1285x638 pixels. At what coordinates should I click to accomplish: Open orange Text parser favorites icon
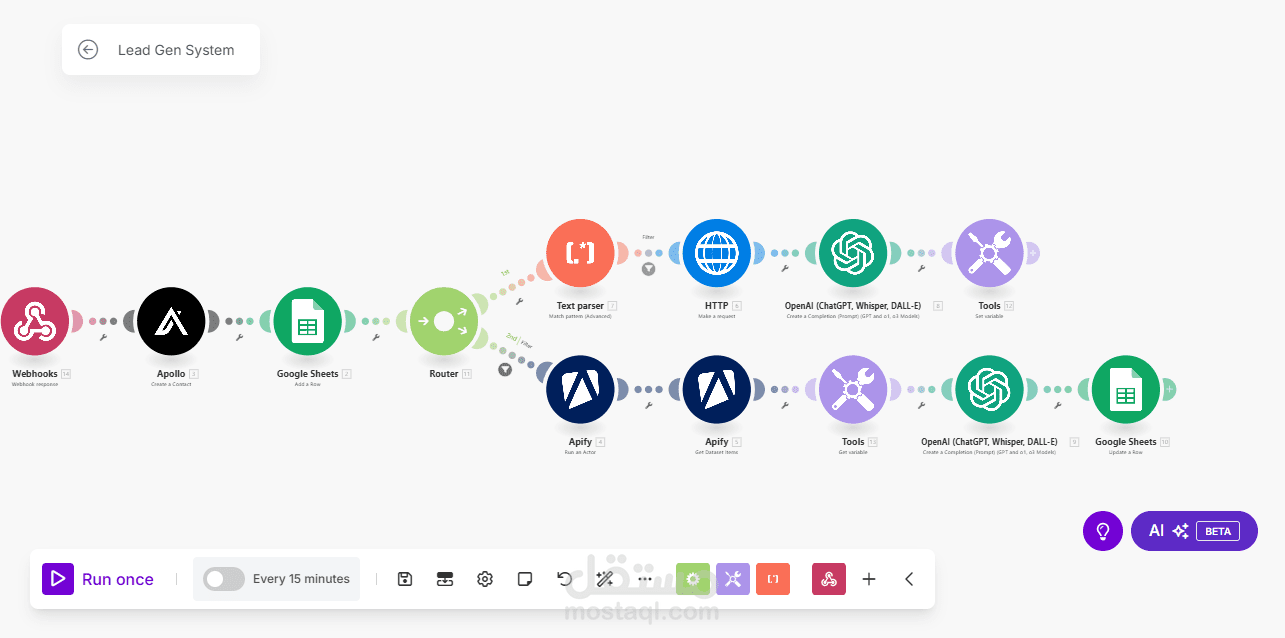coord(773,579)
